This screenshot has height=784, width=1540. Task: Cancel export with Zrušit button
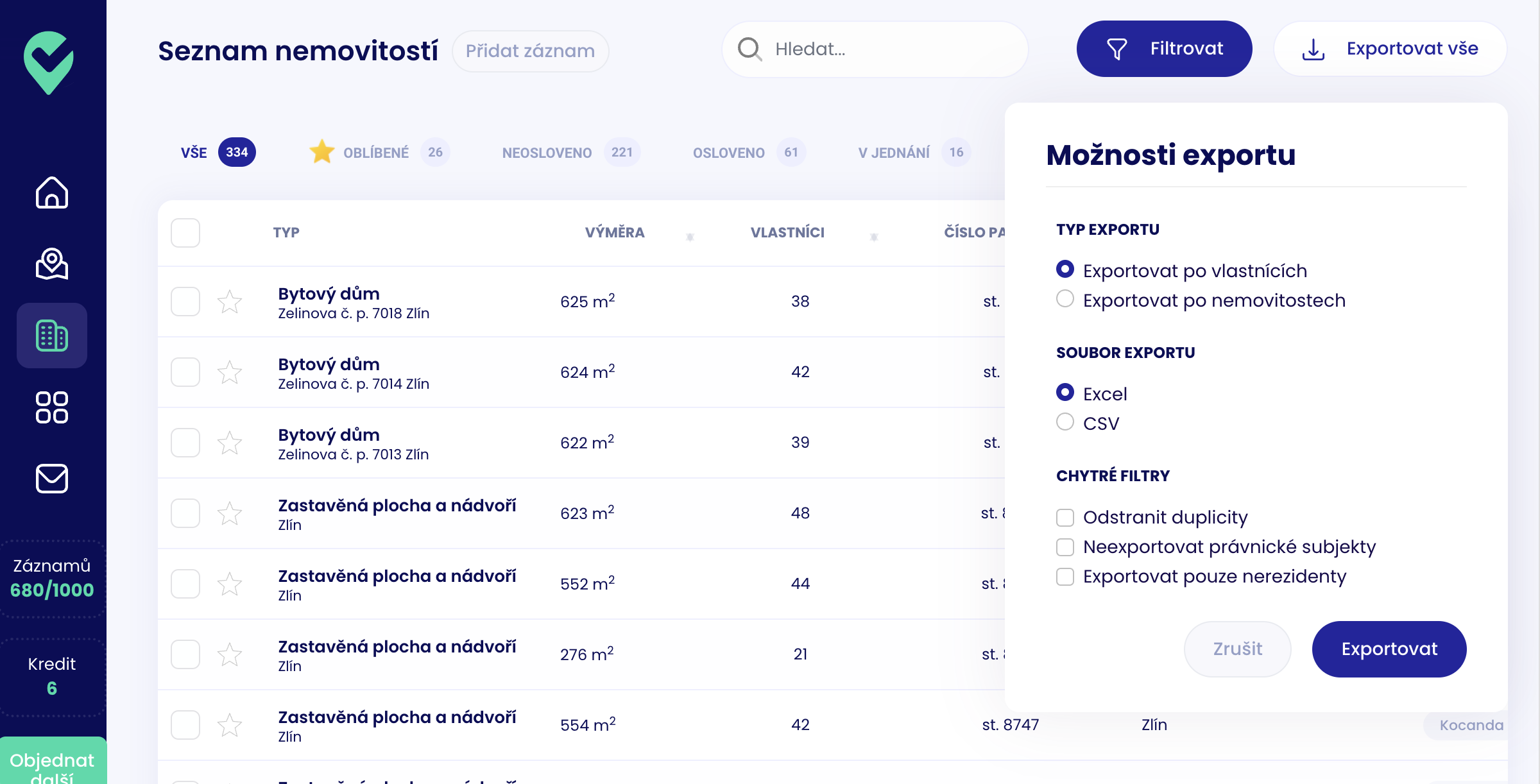point(1237,649)
